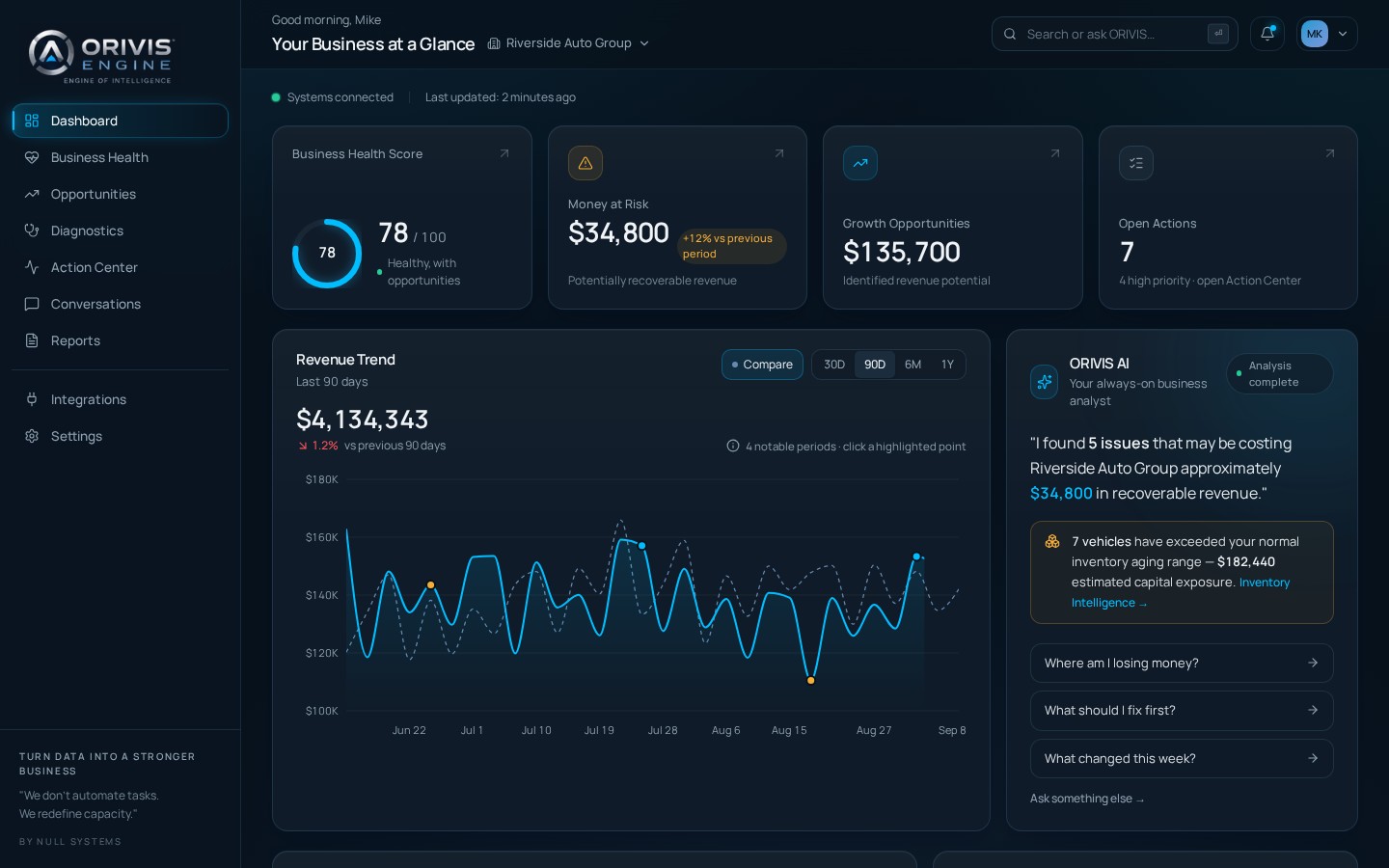Open the Action Center
The image size is (1389, 868).
coord(121,267)
